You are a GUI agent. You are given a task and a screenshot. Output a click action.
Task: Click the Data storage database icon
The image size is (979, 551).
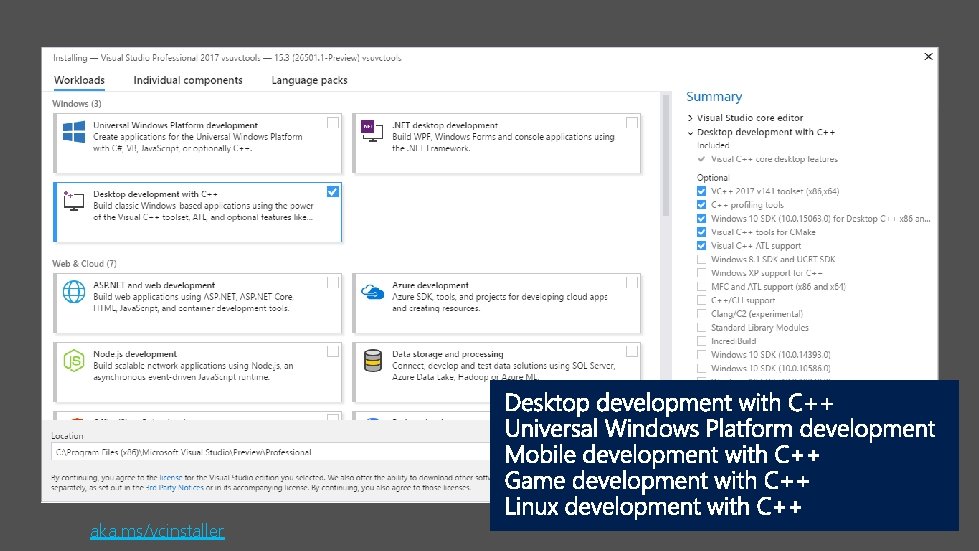click(x=373, y=361)
